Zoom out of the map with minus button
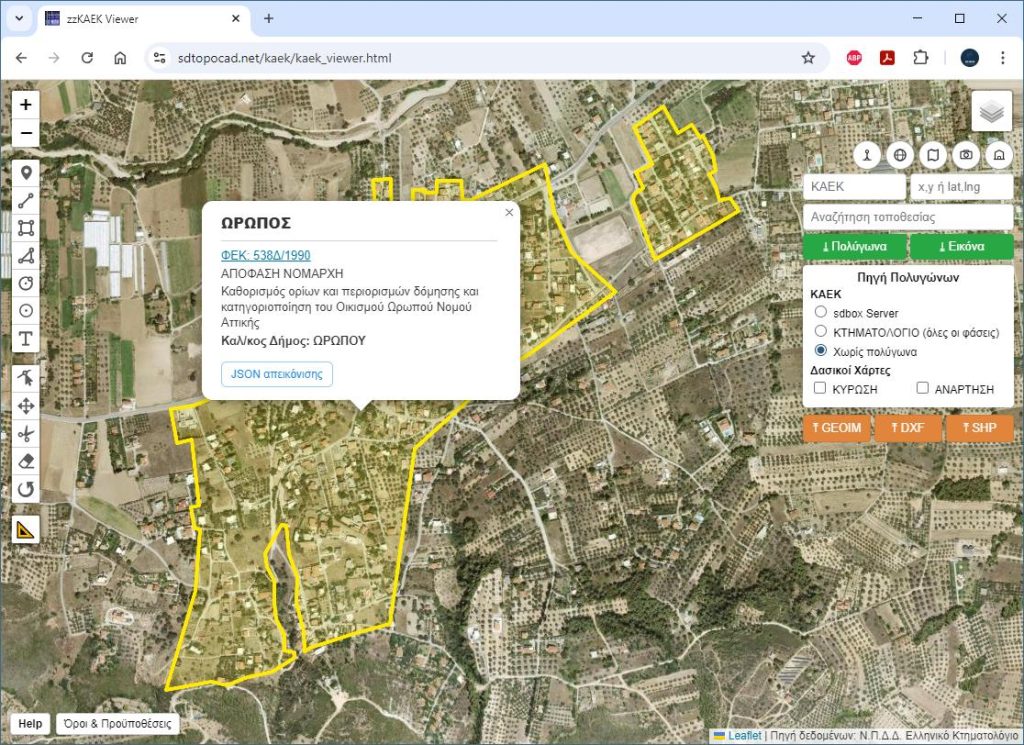 (x=25, y=133)
